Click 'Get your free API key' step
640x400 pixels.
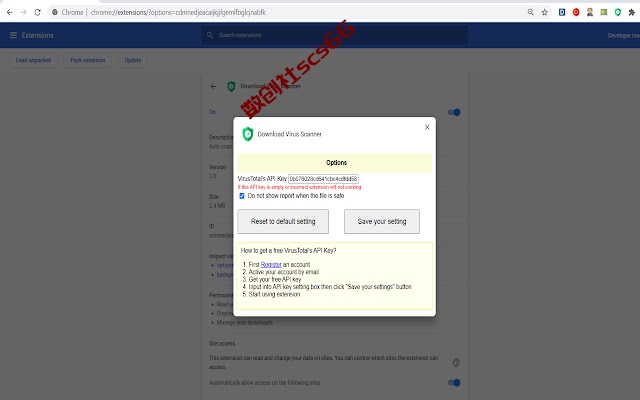point(275,279)
